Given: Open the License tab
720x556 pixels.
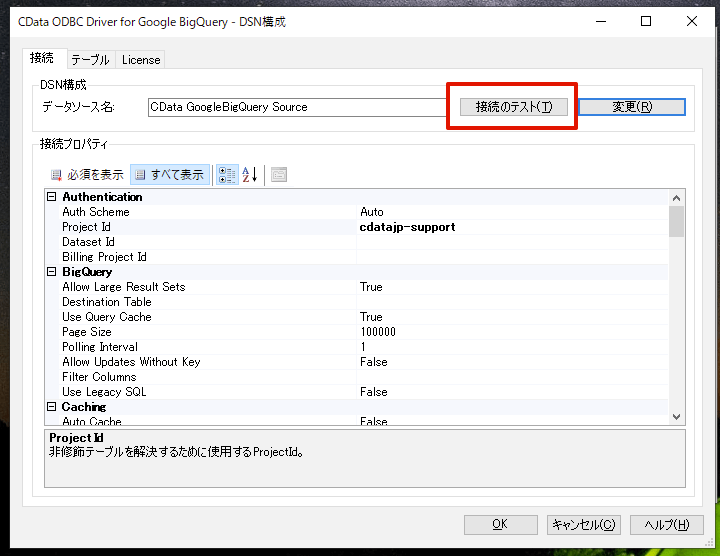Looking at the screenshot, I should click(x=141, y=60).
